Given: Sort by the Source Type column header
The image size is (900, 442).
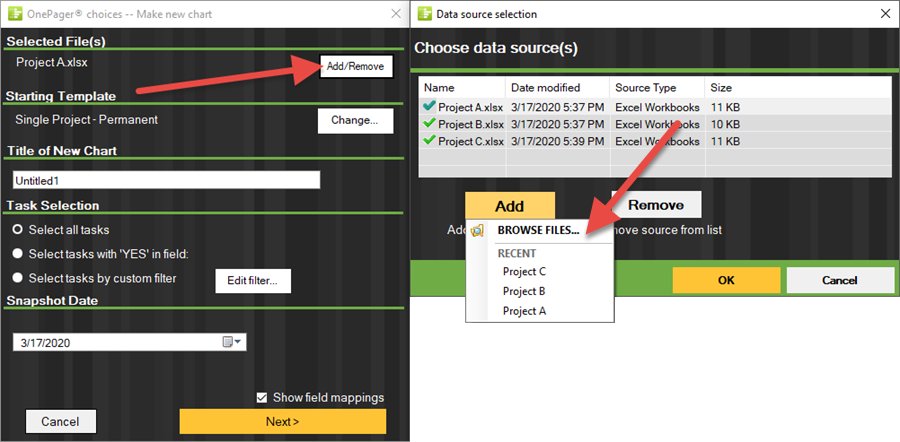Looking at the screenshot, I should pos(657,88).
